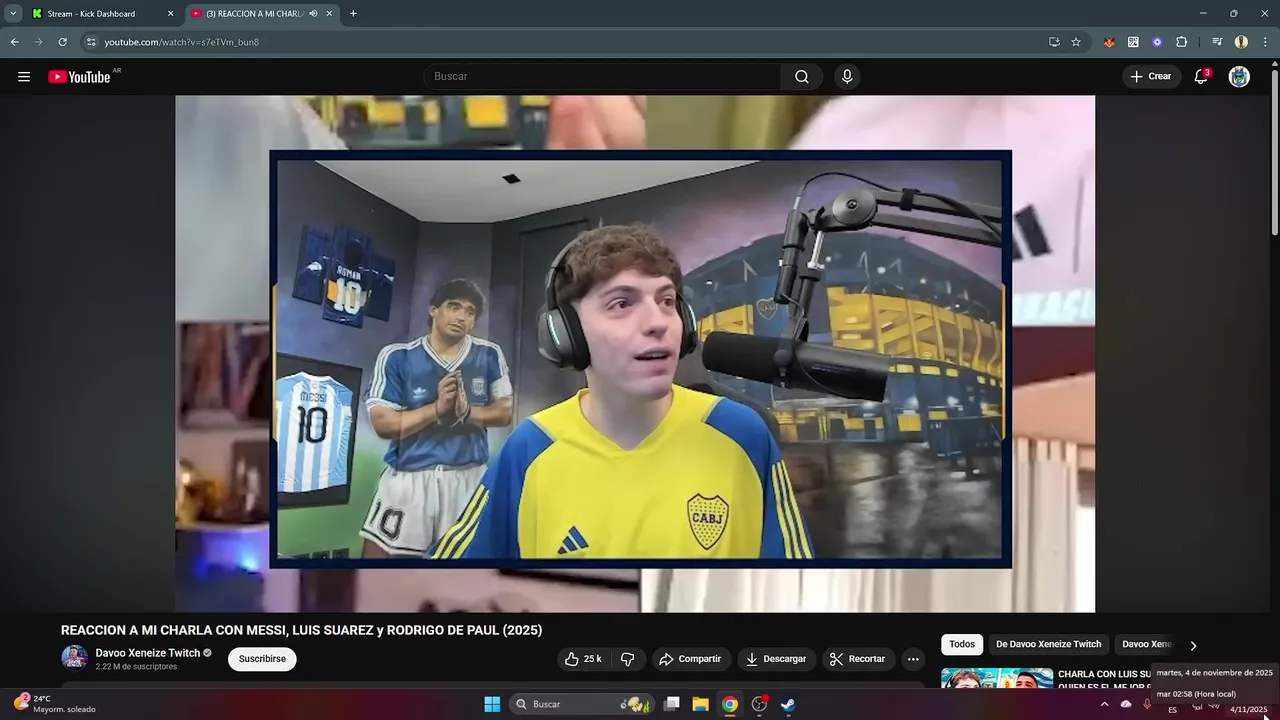Open the purple circular extension
This screenshot has height=720, width=1280.
pos(1157,42)
